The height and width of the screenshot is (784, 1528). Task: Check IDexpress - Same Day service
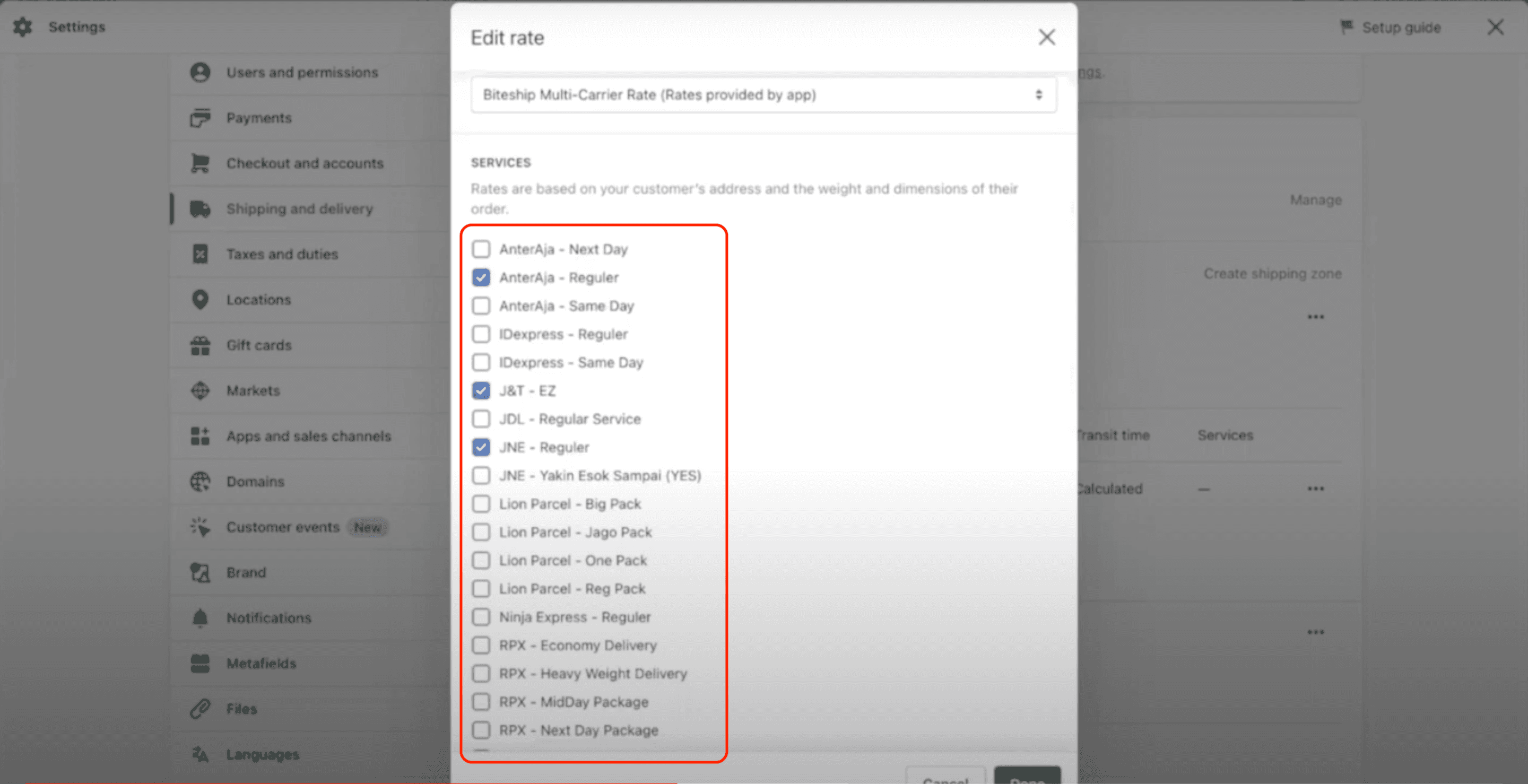click(x=481, y=362)
